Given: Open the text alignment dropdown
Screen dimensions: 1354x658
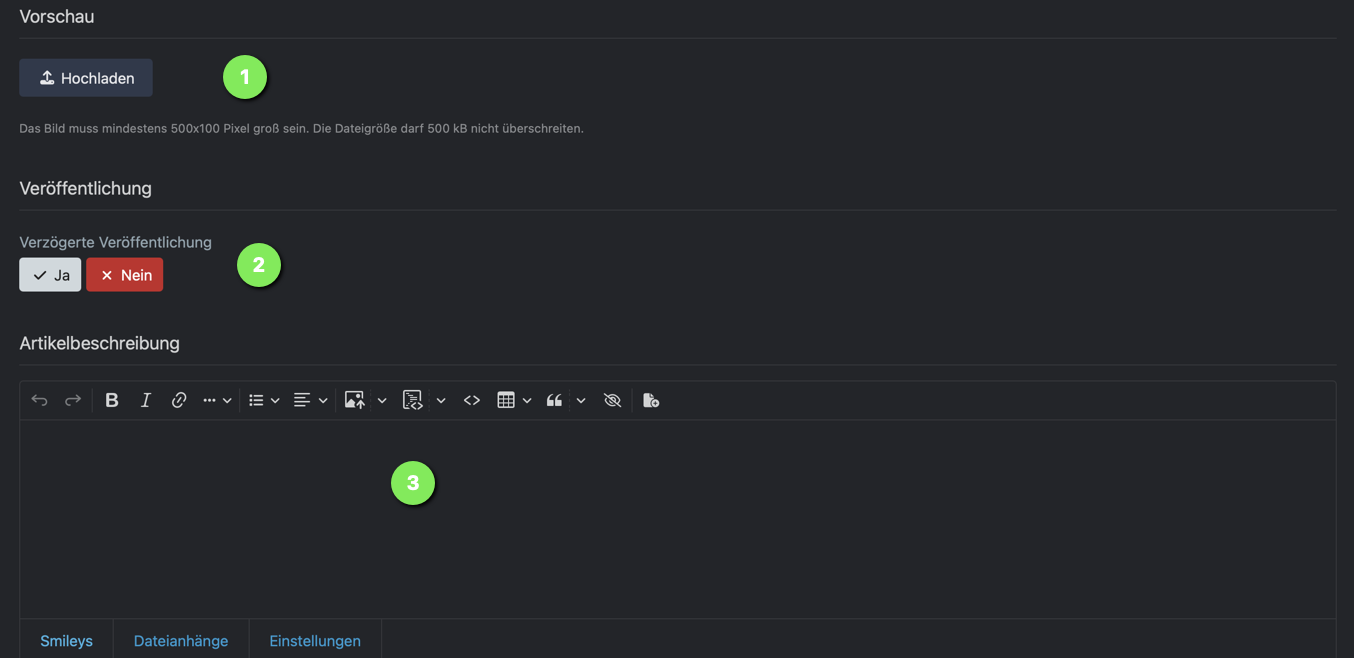Looking at the screenshot, I should (x=310, y=400).
